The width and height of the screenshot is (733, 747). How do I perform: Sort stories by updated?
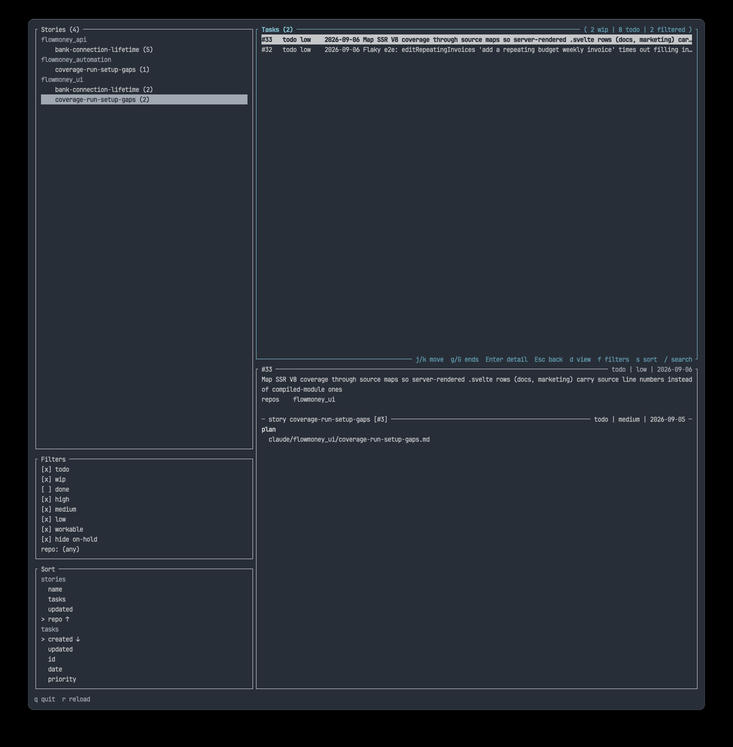[60, 609]
